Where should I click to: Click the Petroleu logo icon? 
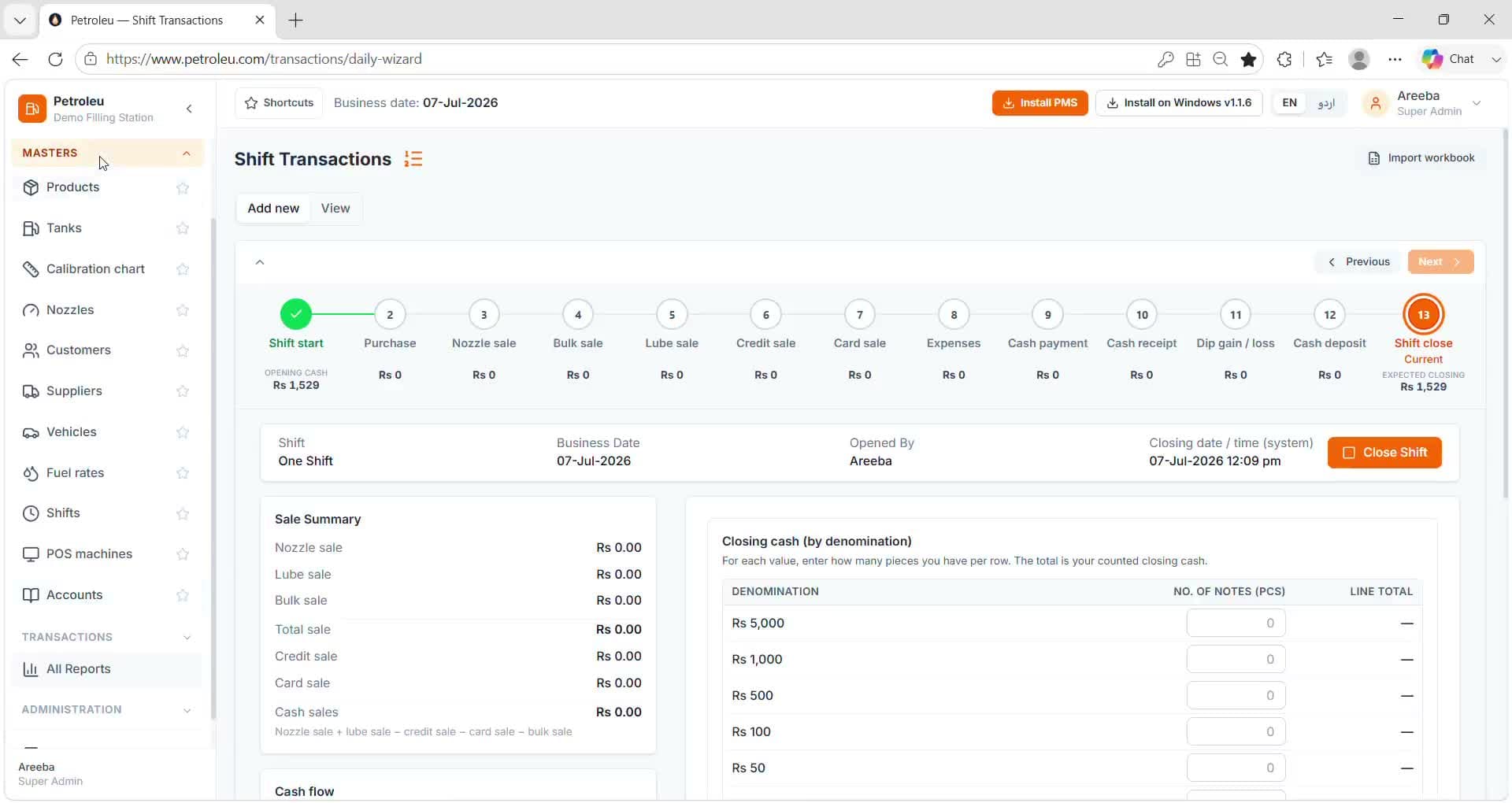pyautogui.click(x=32, y=109)
